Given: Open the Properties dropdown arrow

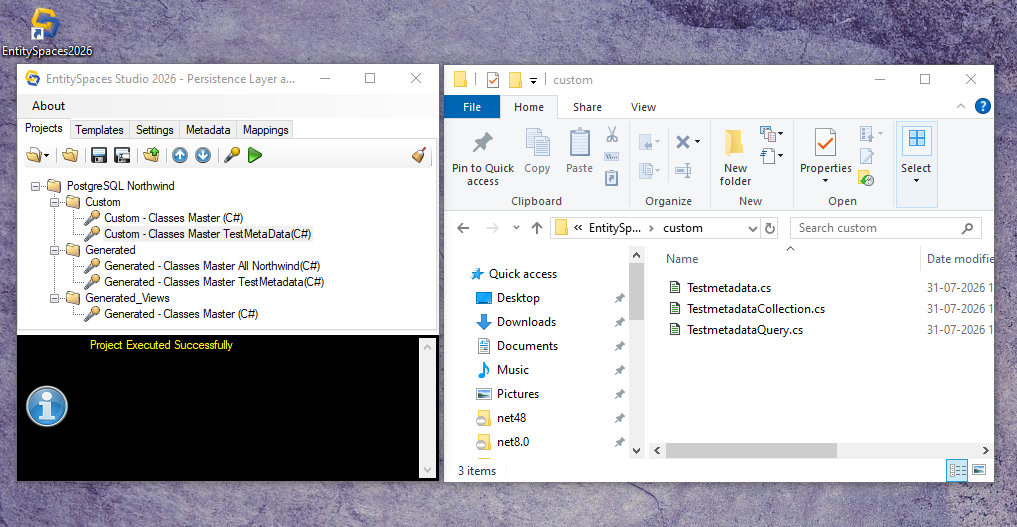Looking at the screenshot, I should click(x=826, y=181).
